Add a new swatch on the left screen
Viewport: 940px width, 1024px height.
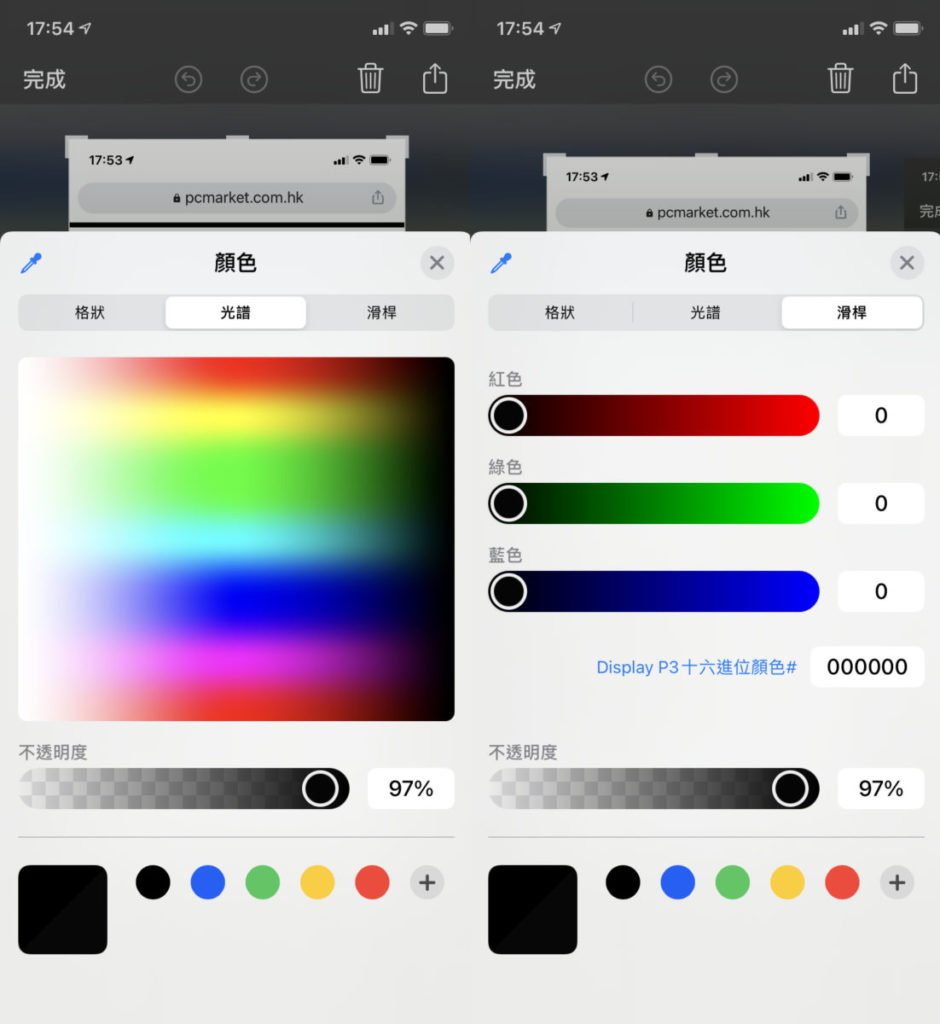427,882
